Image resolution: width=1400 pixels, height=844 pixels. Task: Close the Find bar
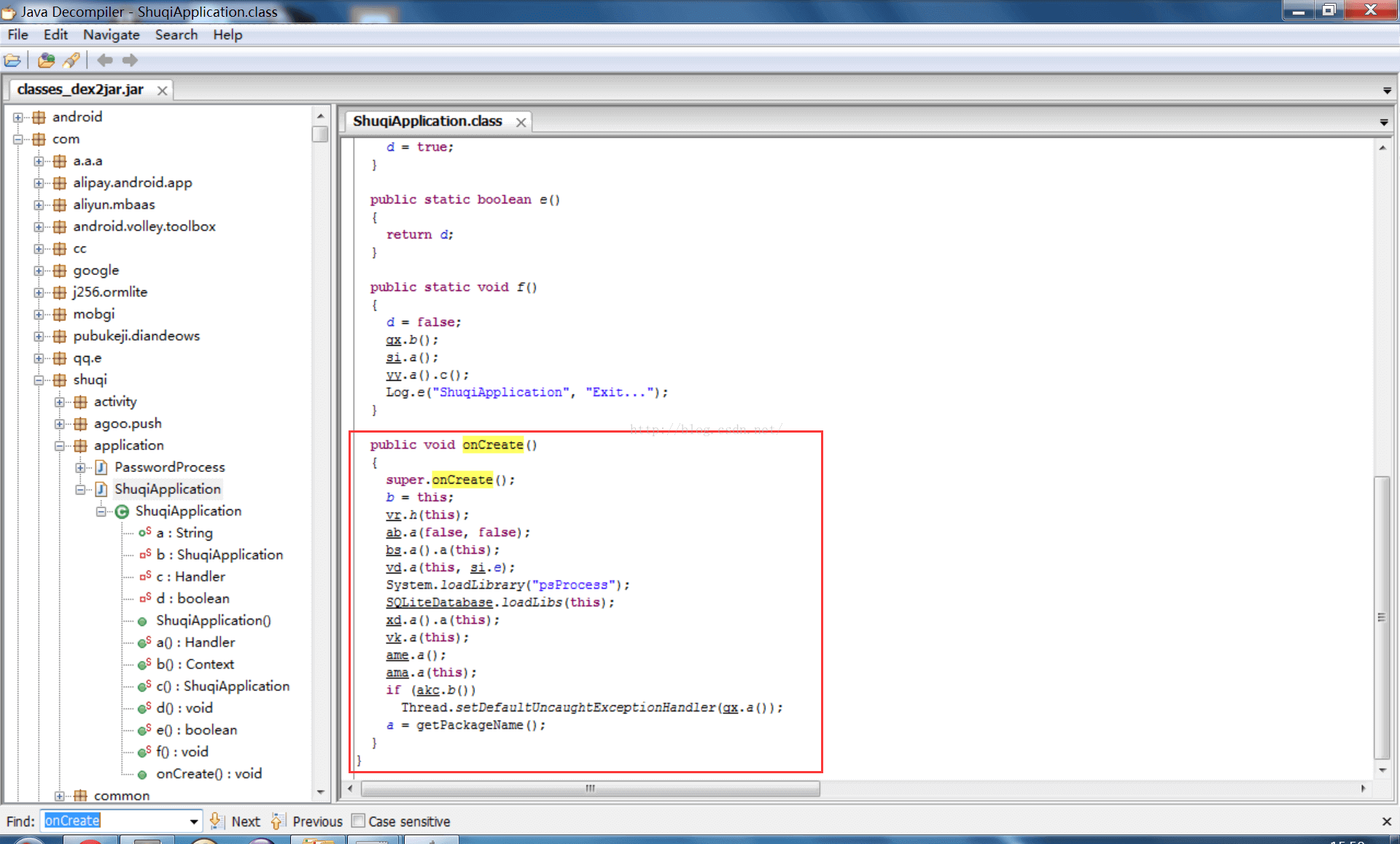[1386, 821]
